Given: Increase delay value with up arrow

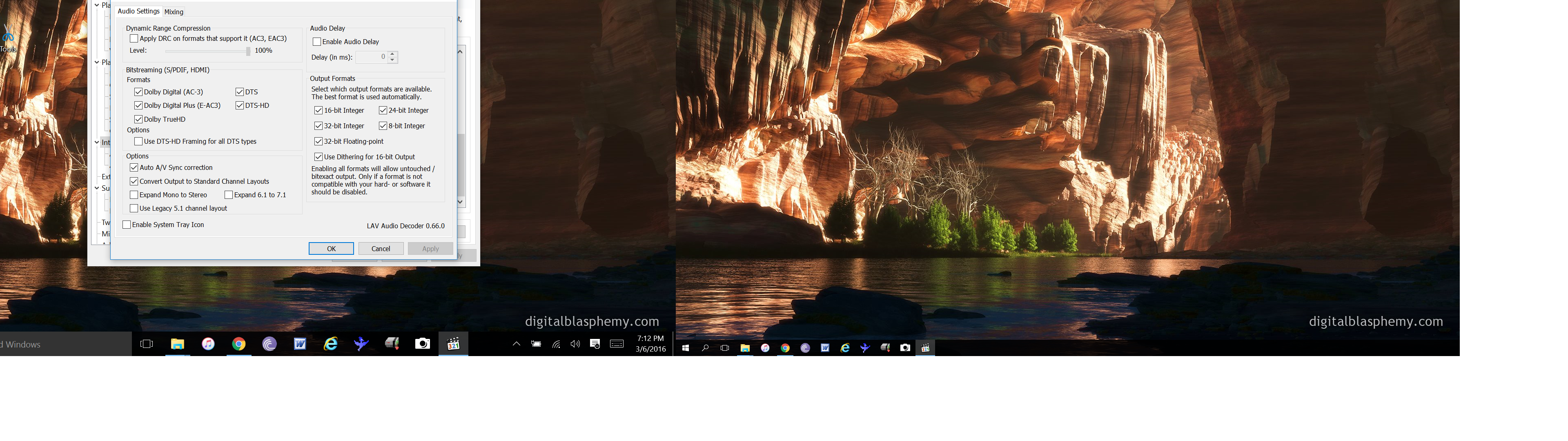Looking at the screenshot, I should tap(392, 54).
